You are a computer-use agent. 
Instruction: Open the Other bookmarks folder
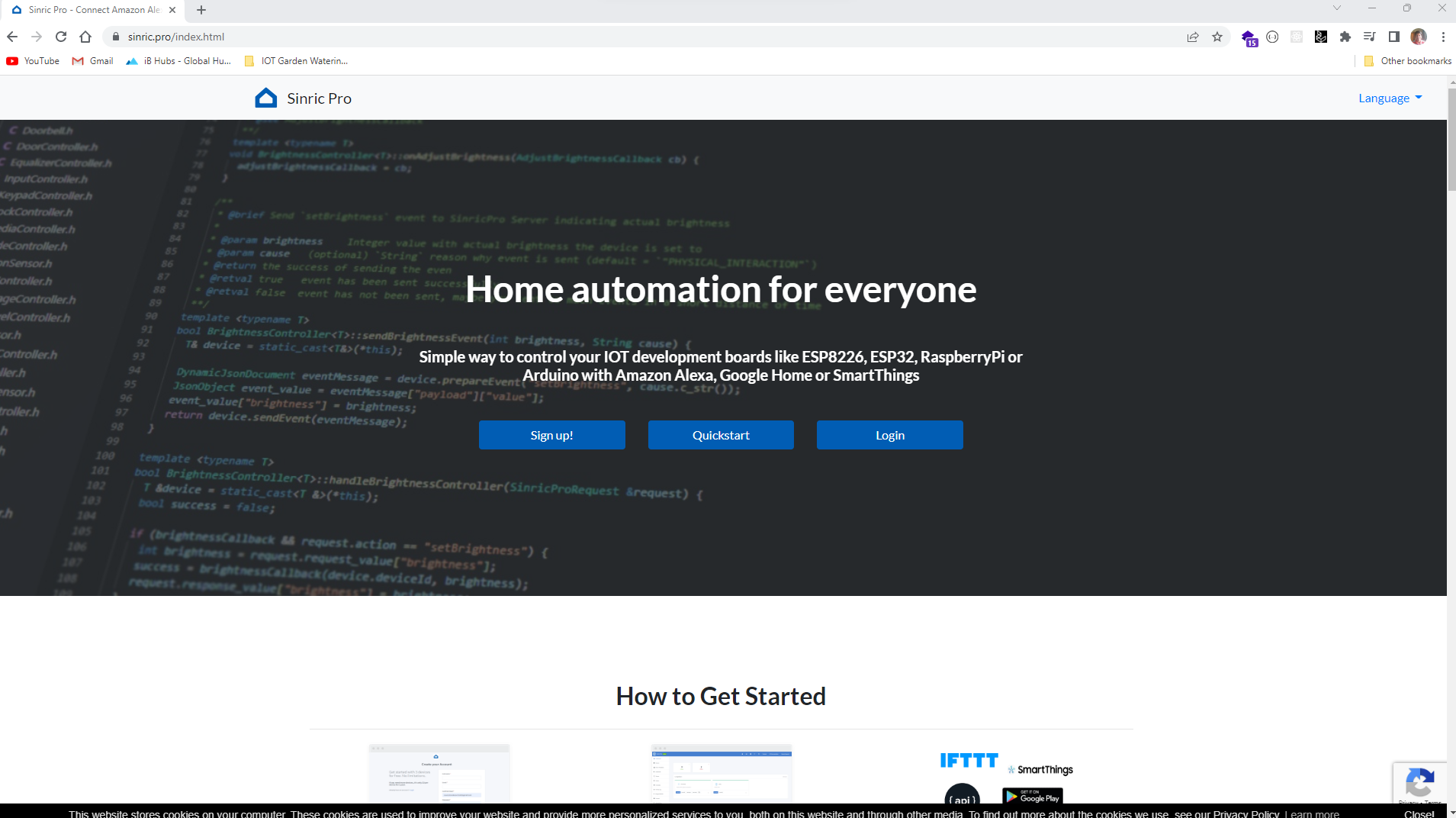pyautogui.click(x=1407, y=61)
